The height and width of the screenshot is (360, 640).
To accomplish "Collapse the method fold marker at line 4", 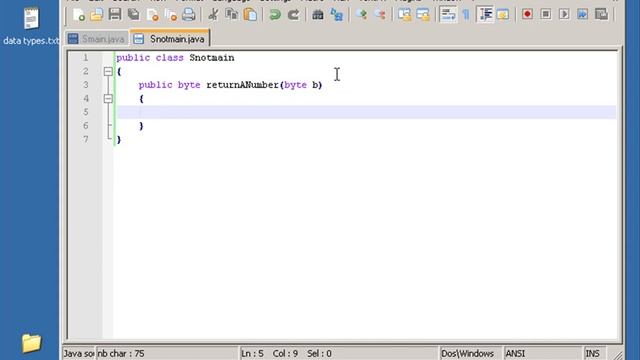I will coord(108,99).
